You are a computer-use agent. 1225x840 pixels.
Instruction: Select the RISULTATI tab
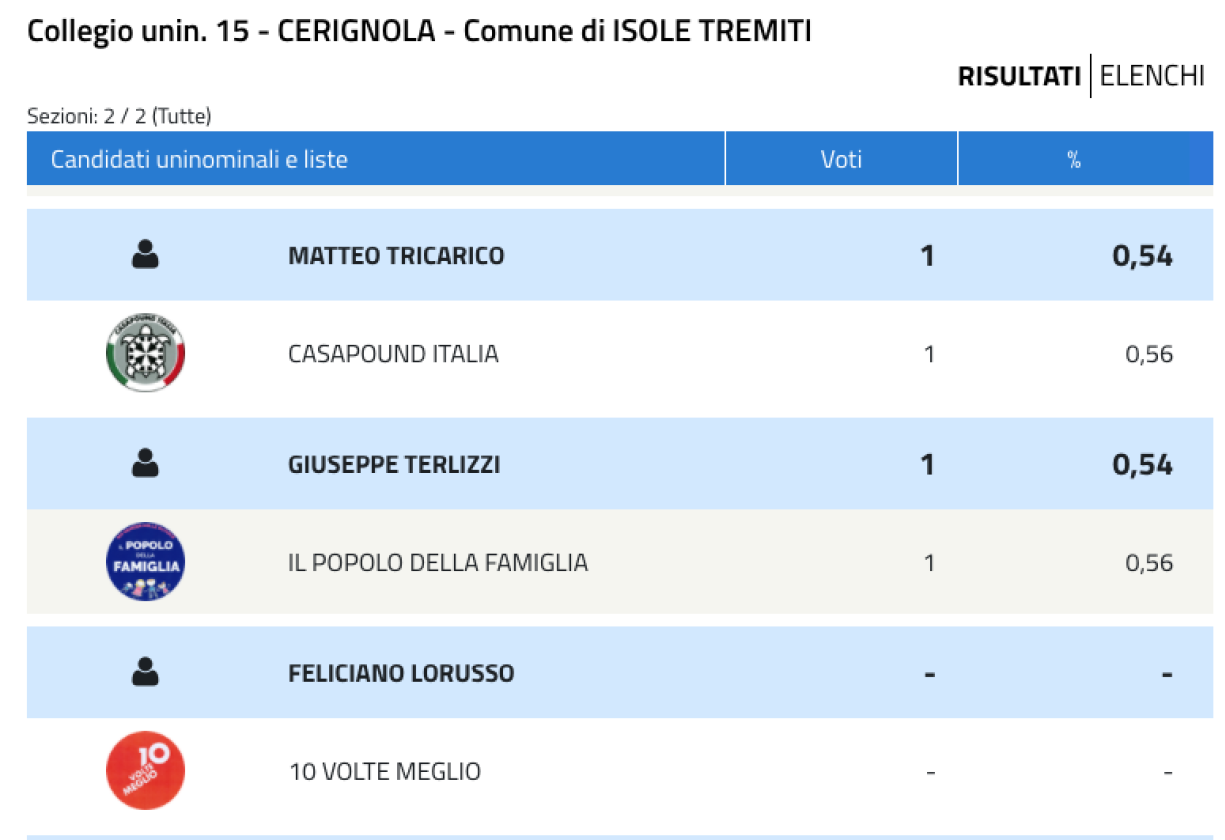pyautogui.click(x=1019, y=77)
